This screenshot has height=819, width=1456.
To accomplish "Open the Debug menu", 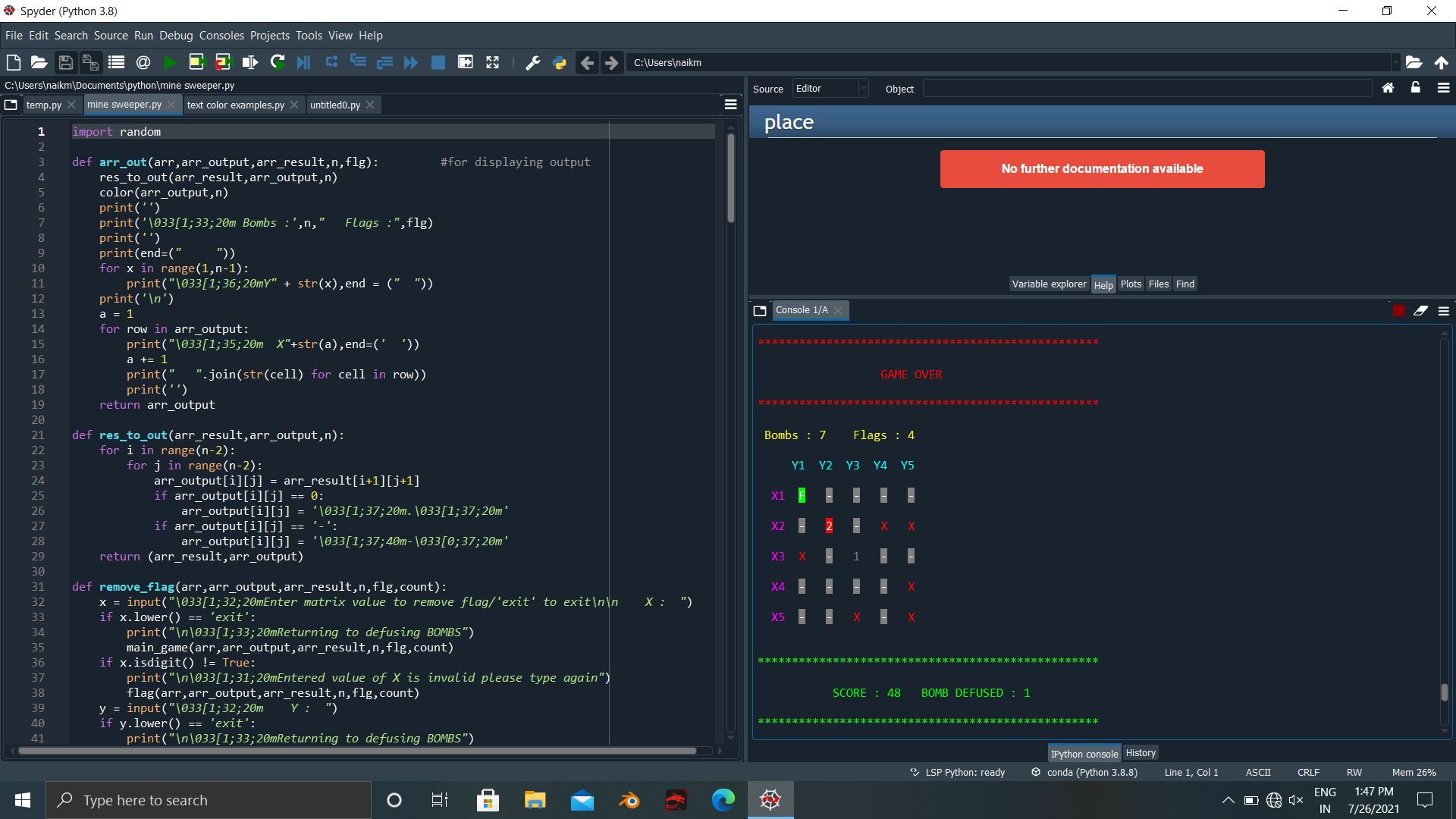I will [x=175, y=35].
